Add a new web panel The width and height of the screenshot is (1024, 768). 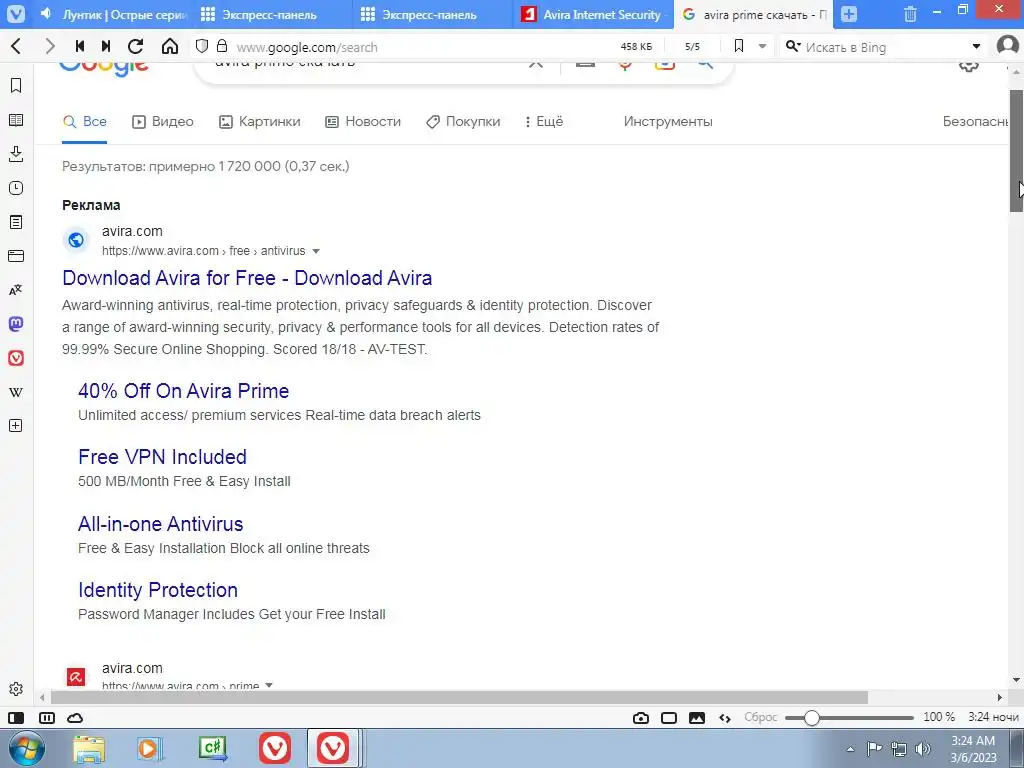(x=16, y=426)
